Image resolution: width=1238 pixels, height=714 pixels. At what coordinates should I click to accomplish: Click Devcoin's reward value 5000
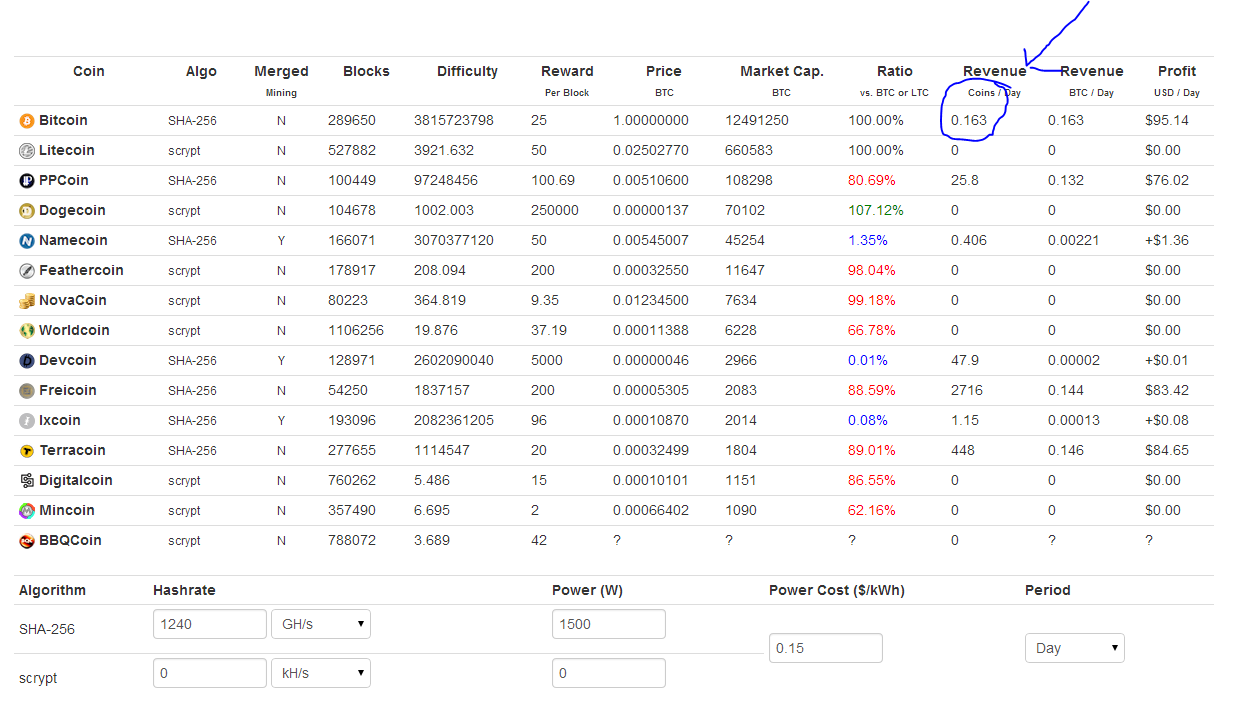point(547,360)
